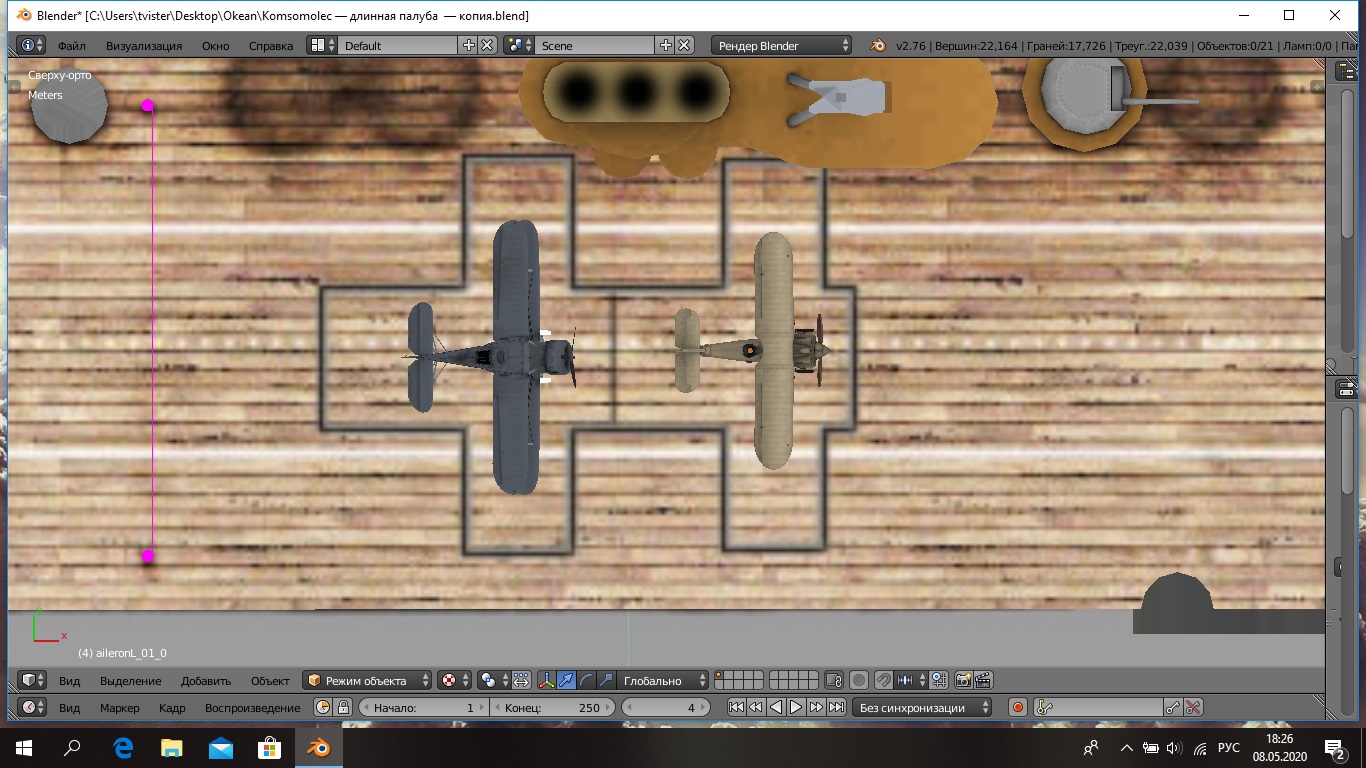Toggle the 3D manipulator widget
Screen dimensions: 1366x768
coord(547,680)
